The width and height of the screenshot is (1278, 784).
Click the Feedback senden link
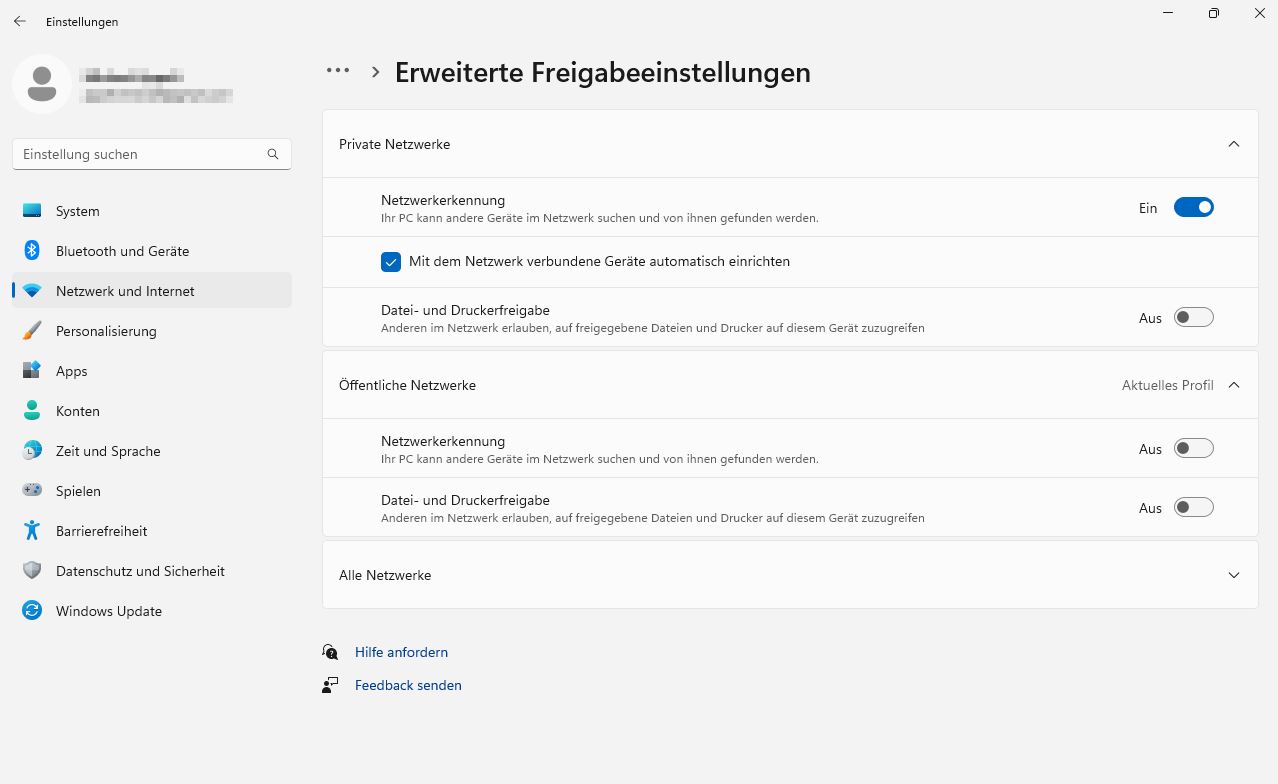[408, 685]
